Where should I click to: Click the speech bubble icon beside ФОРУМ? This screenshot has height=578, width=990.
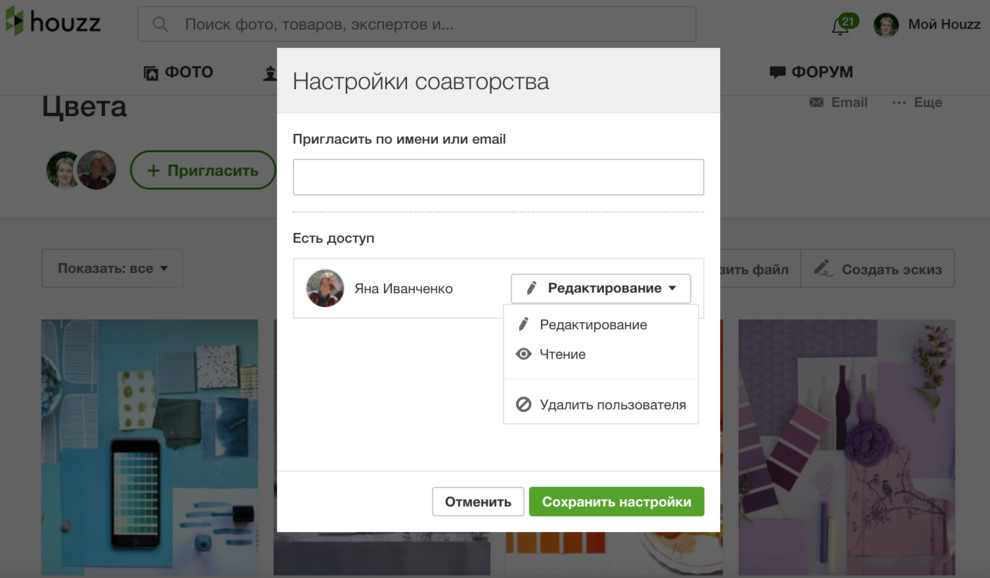coord(779,71)
